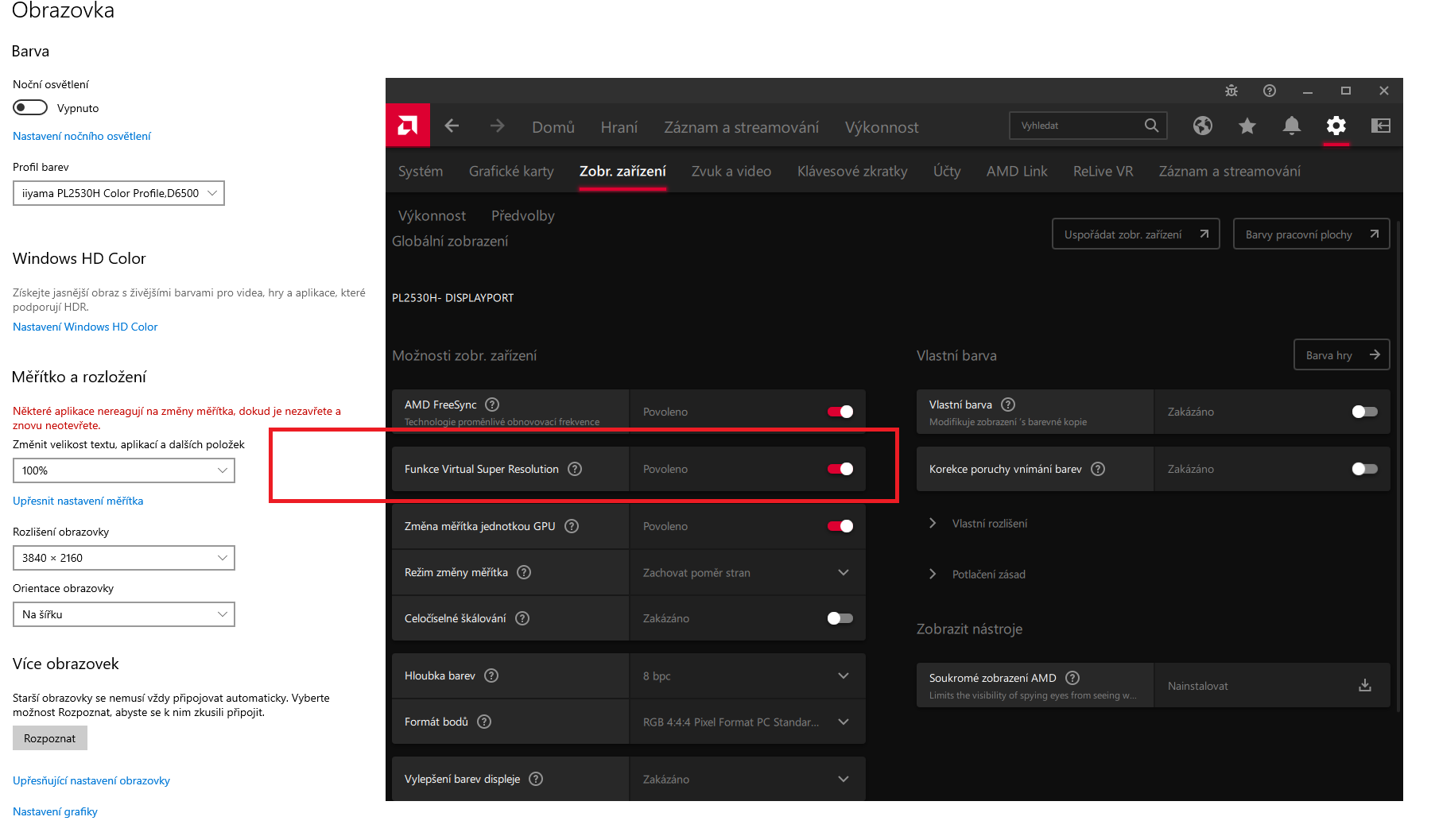1435x840 pixels.
Task: Open the web browser globe icon
Action: pyautogui.click(x=1203, y=126)
